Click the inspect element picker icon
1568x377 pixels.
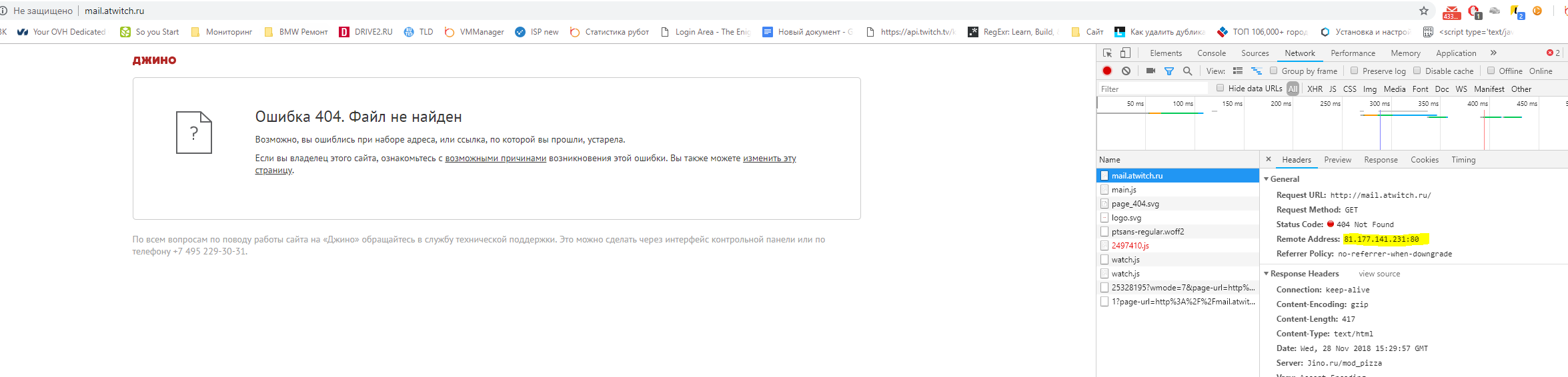(1107, 53)
